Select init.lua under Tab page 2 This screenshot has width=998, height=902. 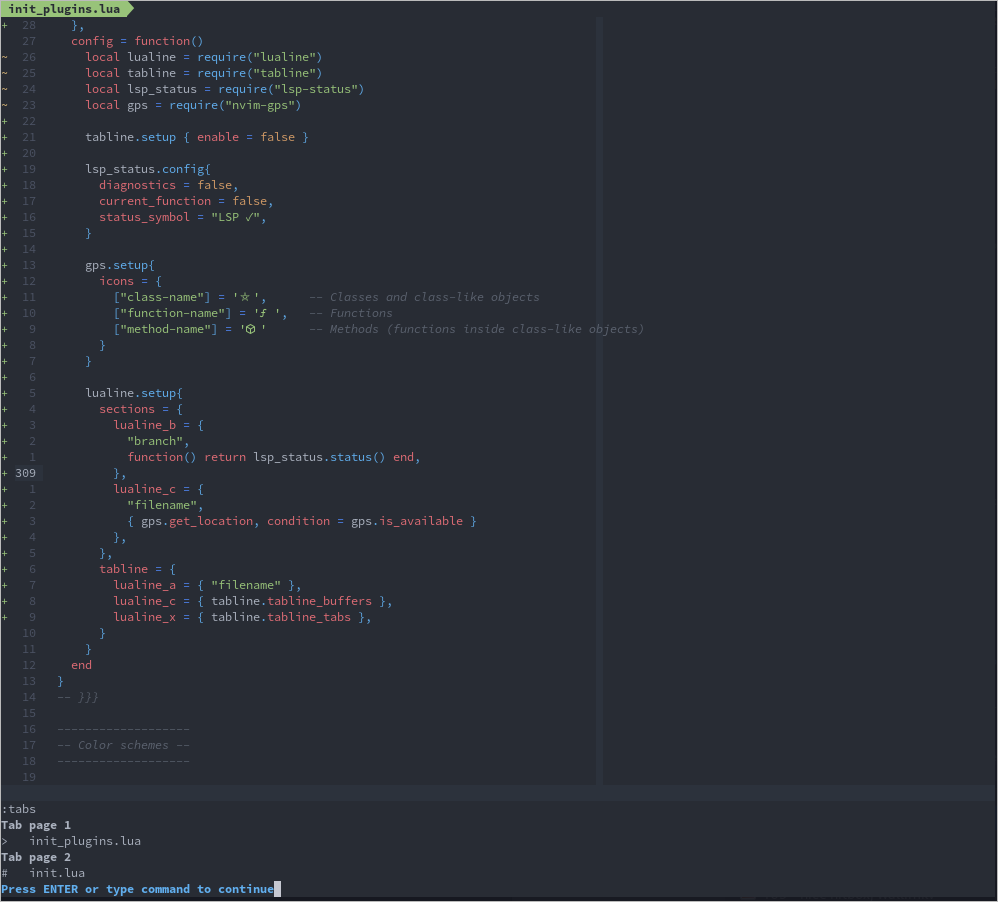tap(56, 873)
